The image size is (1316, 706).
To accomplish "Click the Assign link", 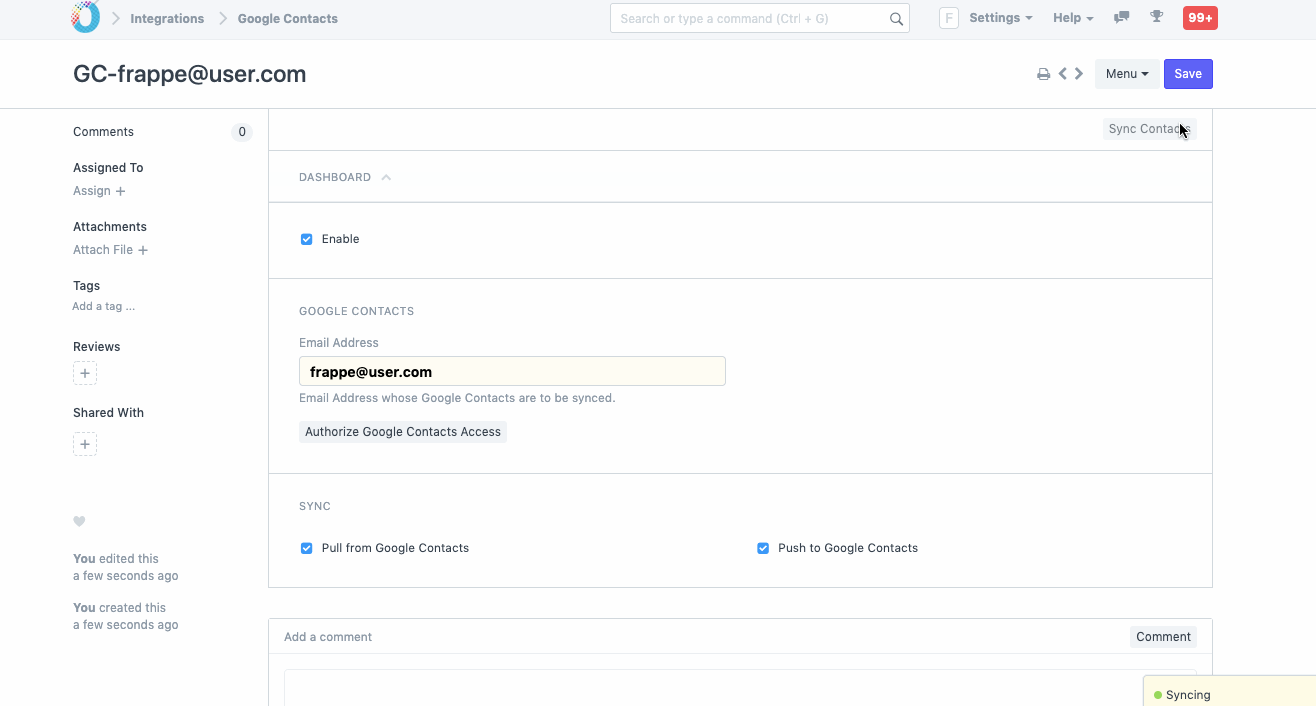I will click(92, 191).
